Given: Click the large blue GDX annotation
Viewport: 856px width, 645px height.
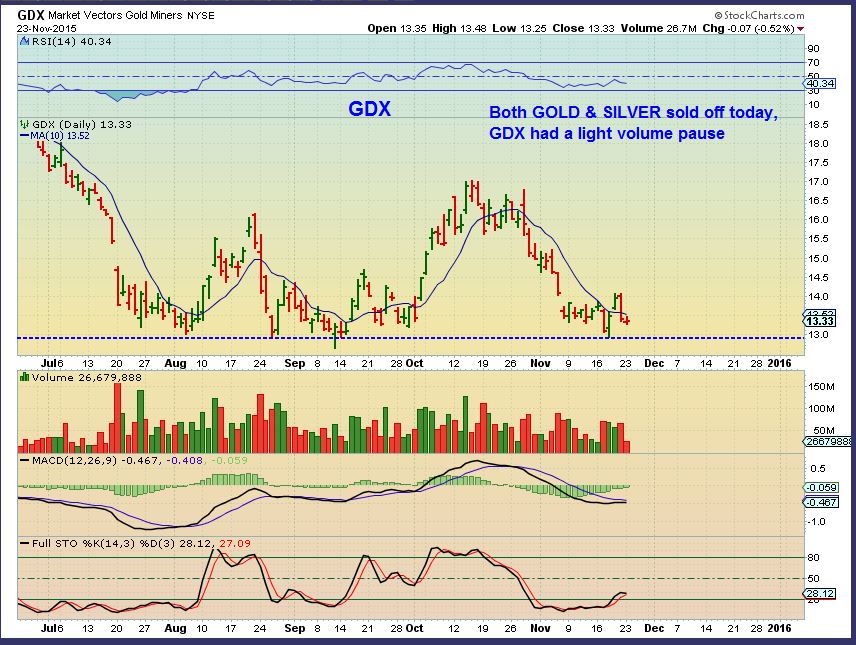Looking at the screenshot, I should (370, 109).
